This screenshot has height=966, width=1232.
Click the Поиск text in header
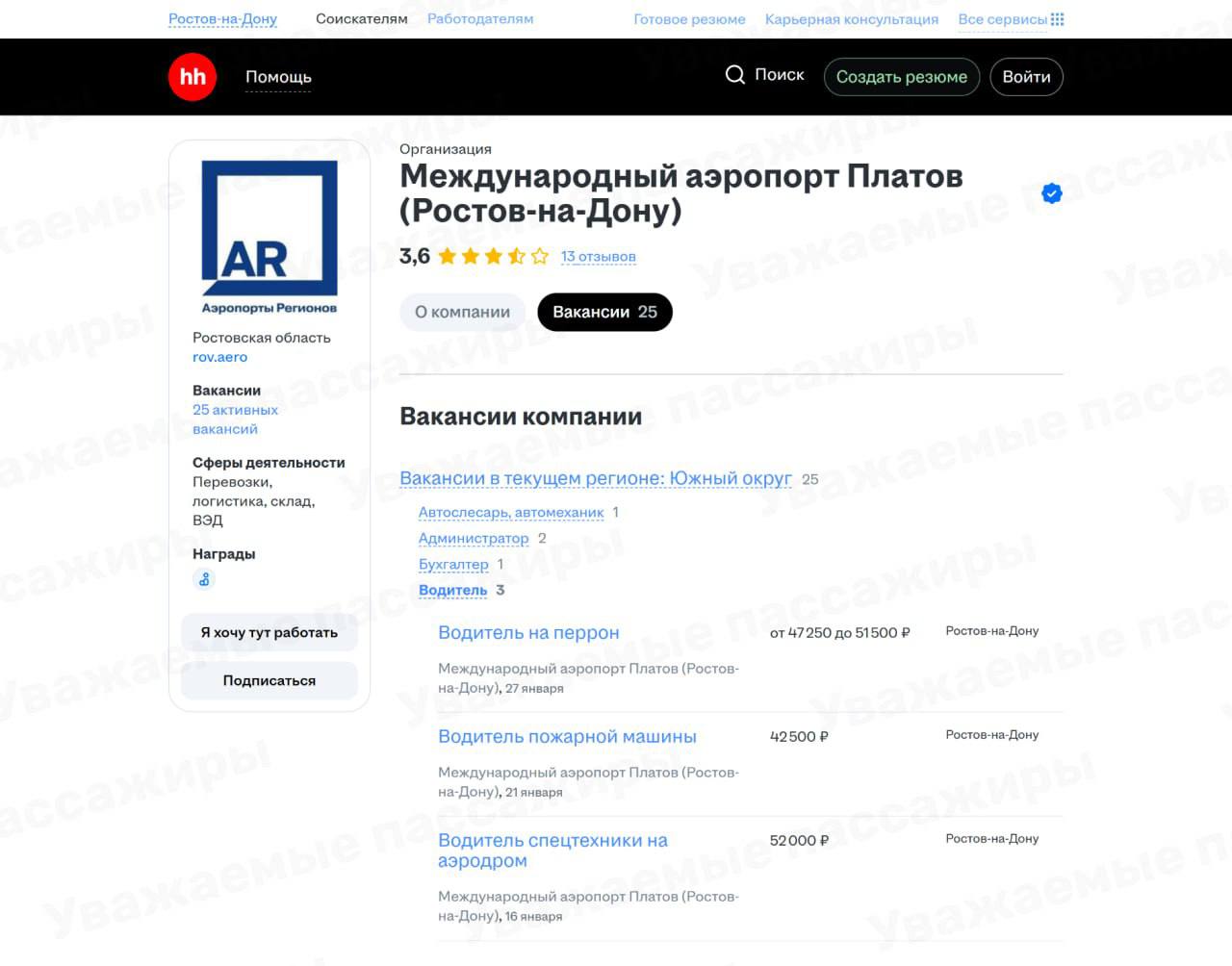tap(780, 75)
